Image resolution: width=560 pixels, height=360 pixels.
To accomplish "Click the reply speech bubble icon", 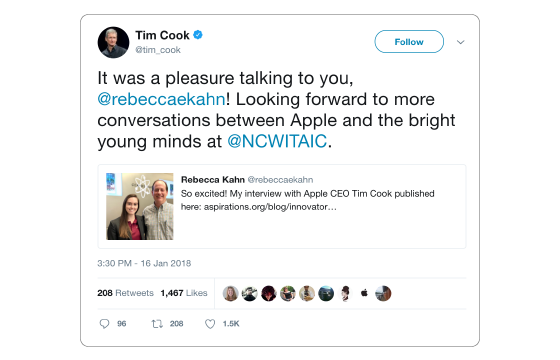I will tap(104, 324).
